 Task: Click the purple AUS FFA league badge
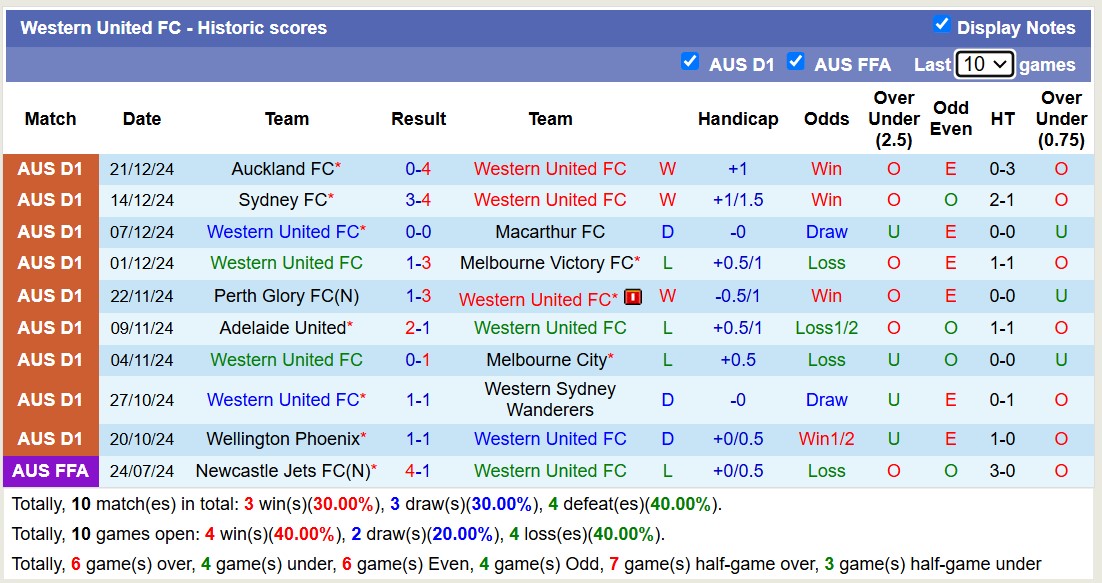click(50, 470)
